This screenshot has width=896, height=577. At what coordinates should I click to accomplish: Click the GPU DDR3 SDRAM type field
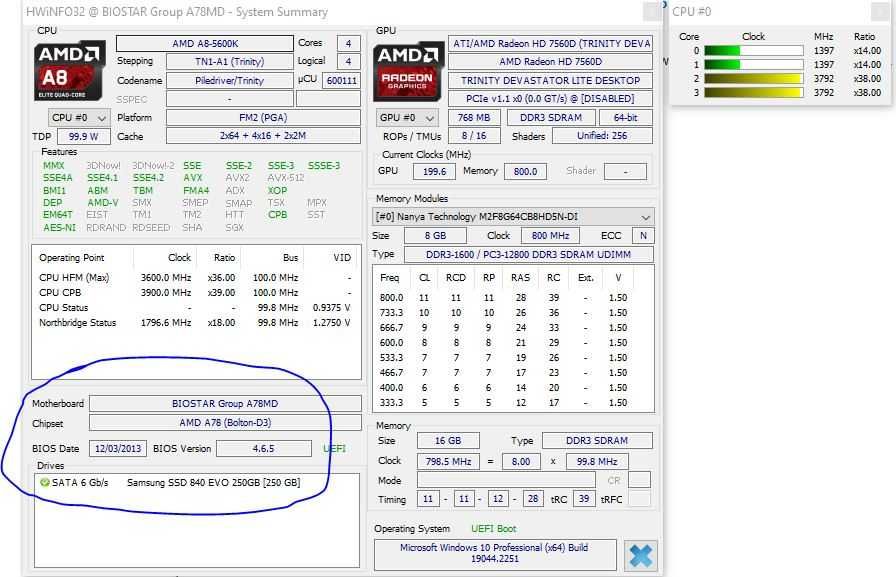551,118
